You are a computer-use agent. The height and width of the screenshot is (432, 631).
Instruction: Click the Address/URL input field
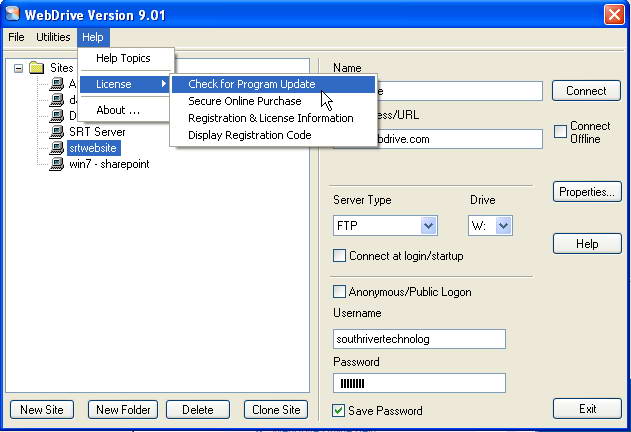click(459, 139)
